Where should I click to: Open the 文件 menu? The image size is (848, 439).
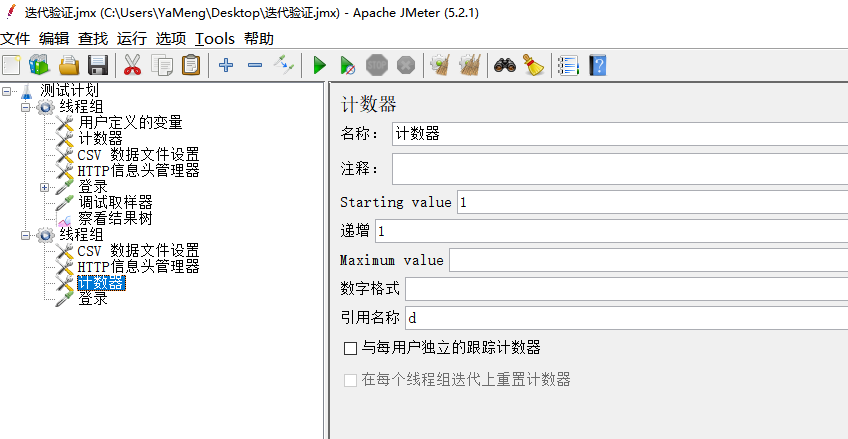[x=16, y=39]
